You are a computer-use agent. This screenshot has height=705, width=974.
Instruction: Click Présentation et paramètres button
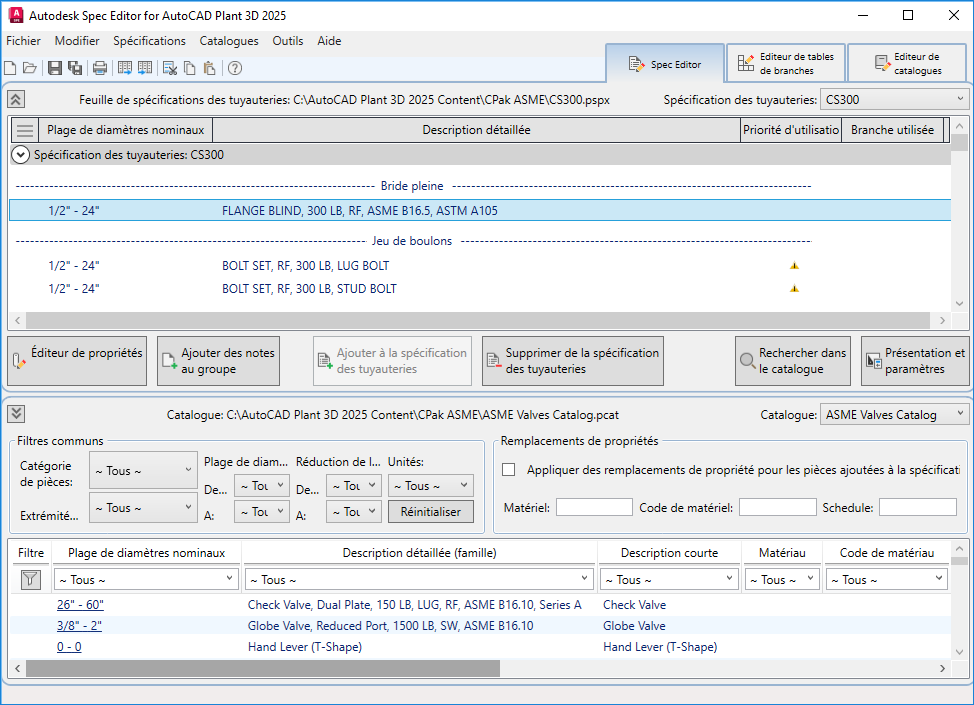915,361
